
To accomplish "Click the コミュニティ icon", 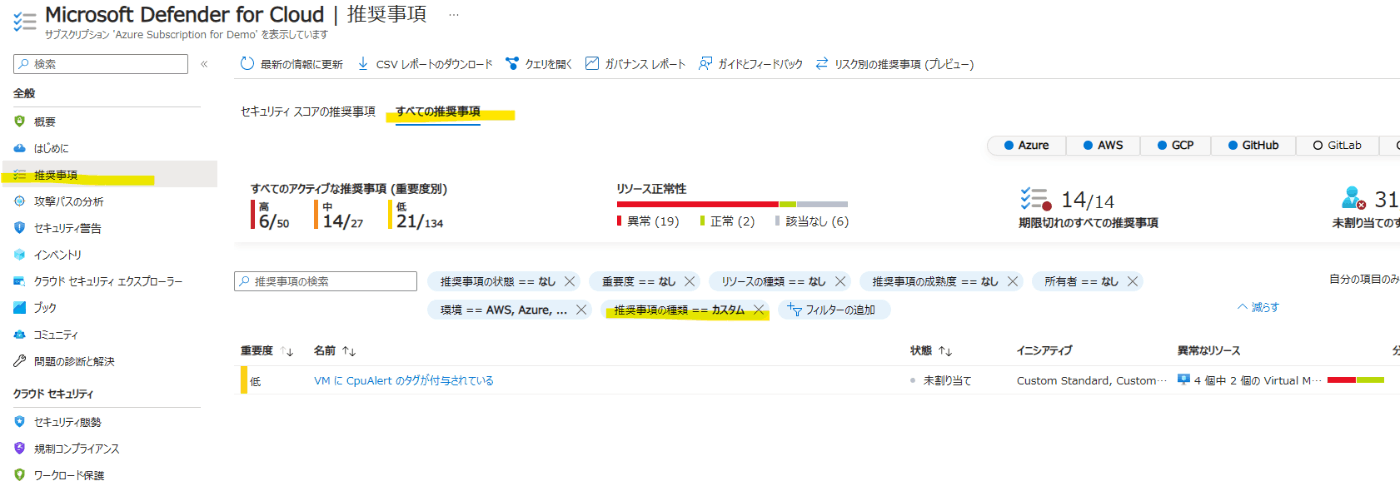I will (x=20, y=335).
